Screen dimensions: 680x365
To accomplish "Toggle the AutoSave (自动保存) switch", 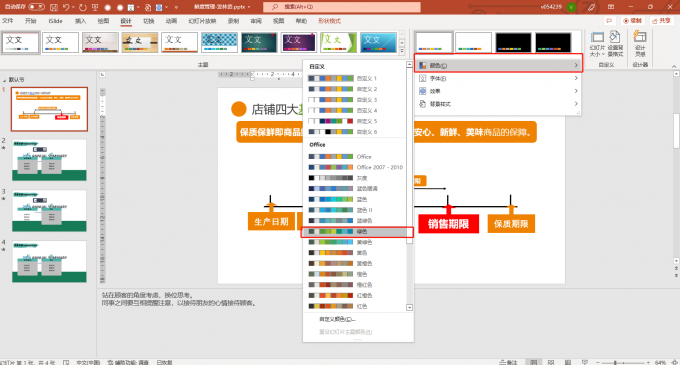I will pyautogui.click(x=36, y=7).
